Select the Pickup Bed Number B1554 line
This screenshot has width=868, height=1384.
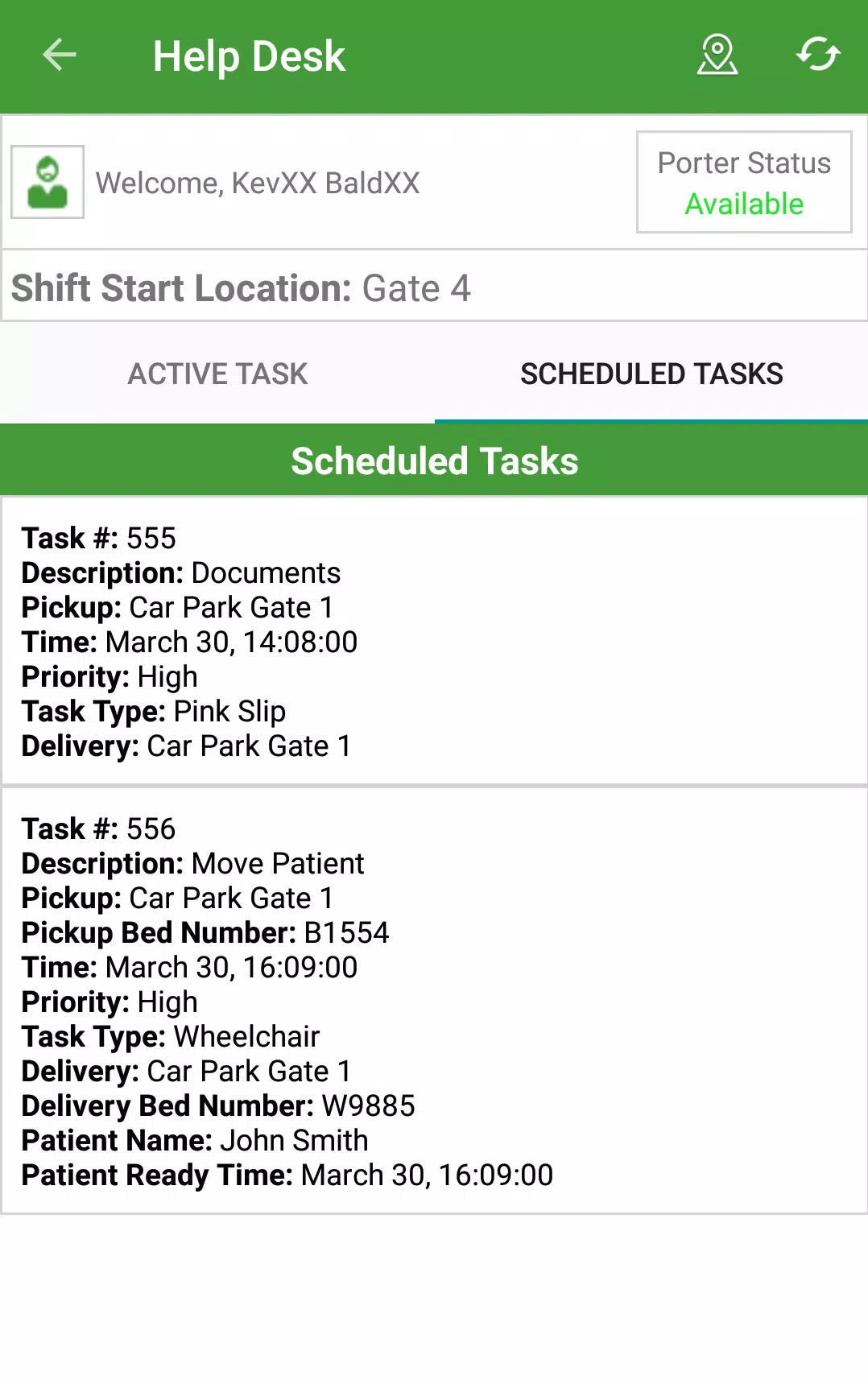pyautogui.click(x=205, y=932)
